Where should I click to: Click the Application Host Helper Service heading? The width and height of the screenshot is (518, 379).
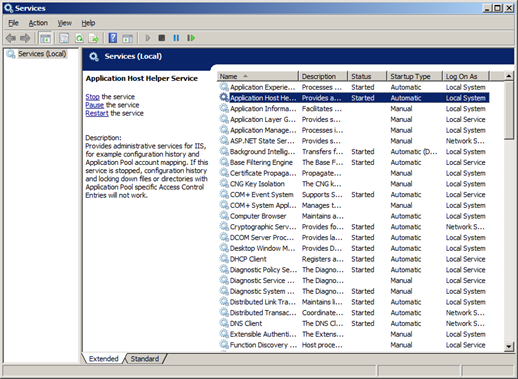tap(142, 78)
